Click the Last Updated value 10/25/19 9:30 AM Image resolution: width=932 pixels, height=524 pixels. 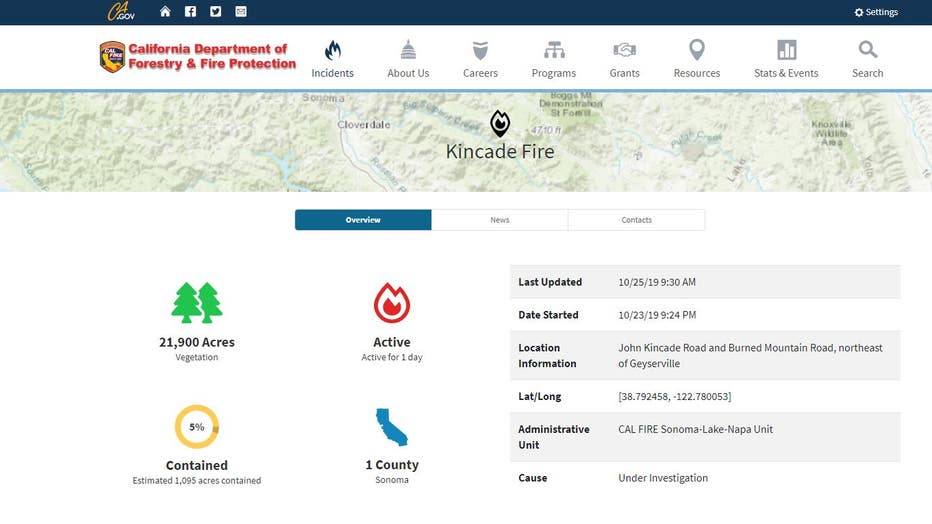pos(657,282)
